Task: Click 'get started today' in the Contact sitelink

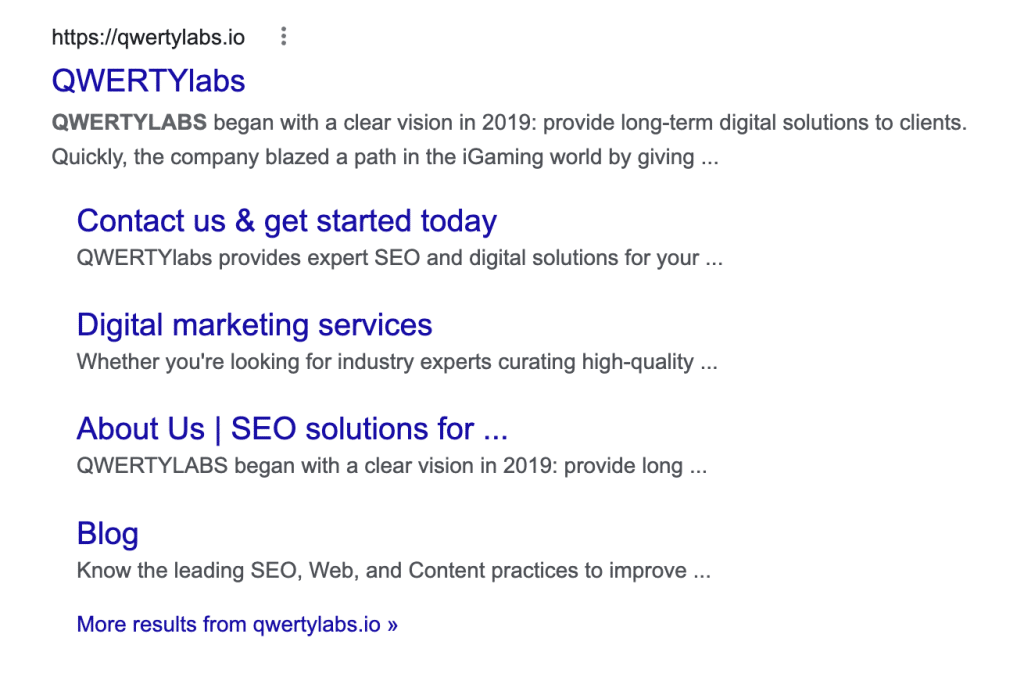Action: point(380,221)
